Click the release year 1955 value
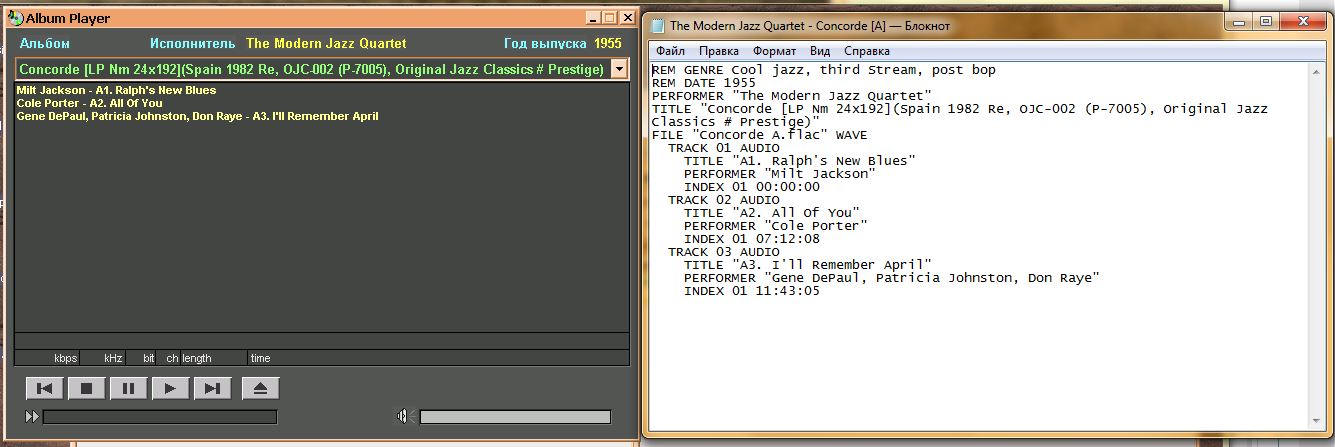Viewport: 1335px width, 447px height. click(608, 43)
